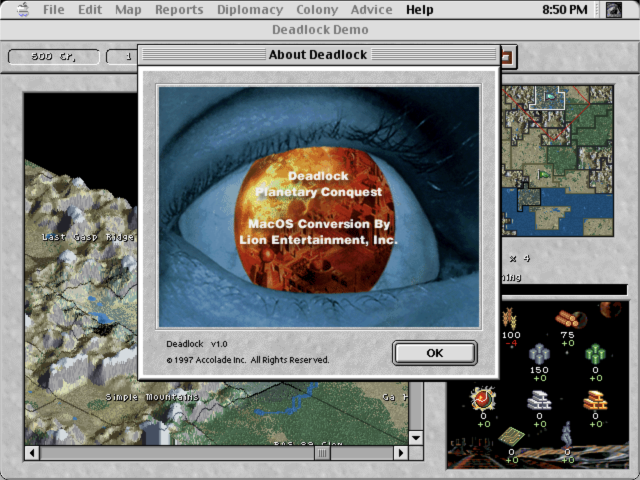Click the circuit board electronics icon
This screenshot has height=480, width=640.
tap(511, 437)
